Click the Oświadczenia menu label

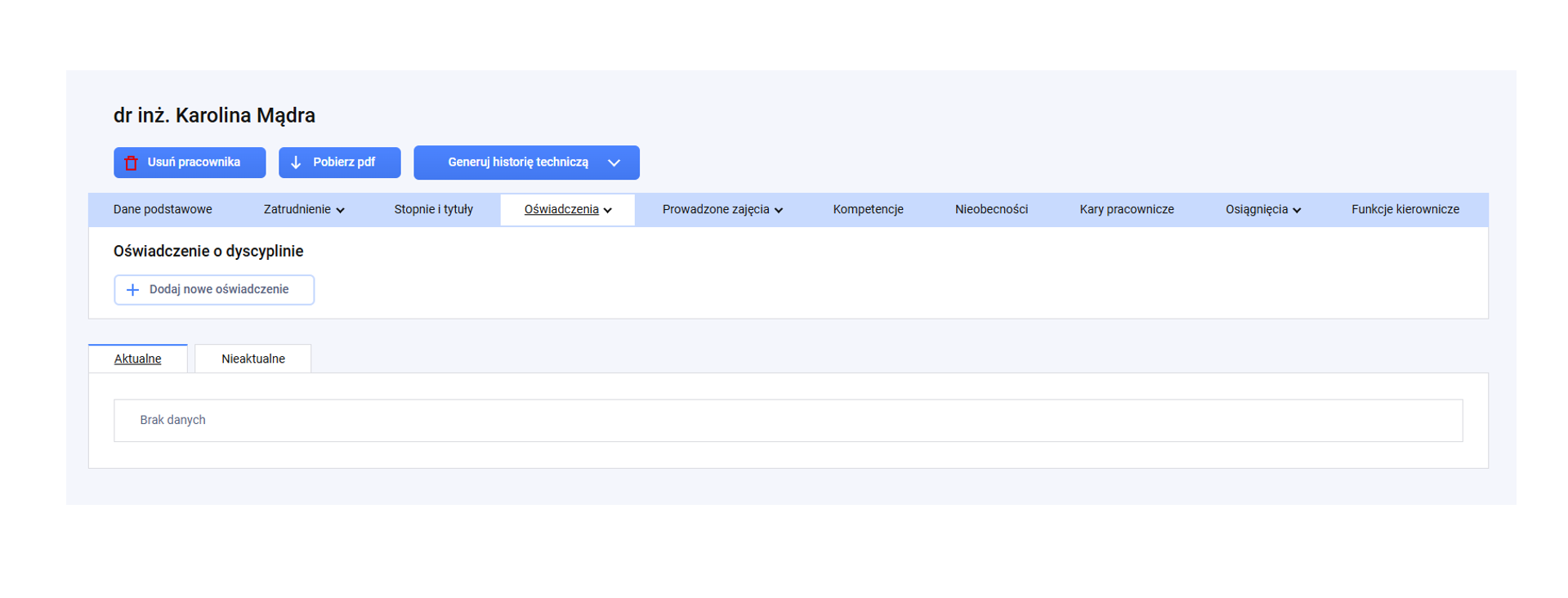(x=561, y=209)
